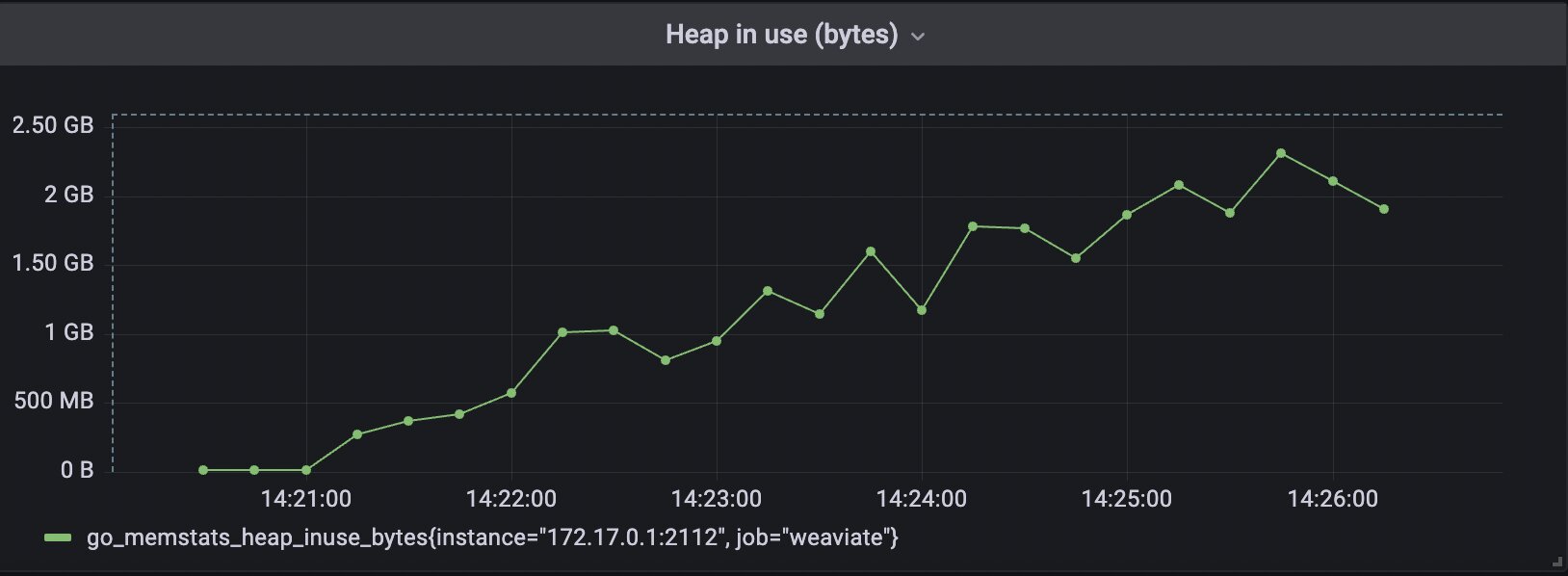Toggle the go_memstats_heap_inuse_bytes legend series
1568x576 pixels.
491,537
